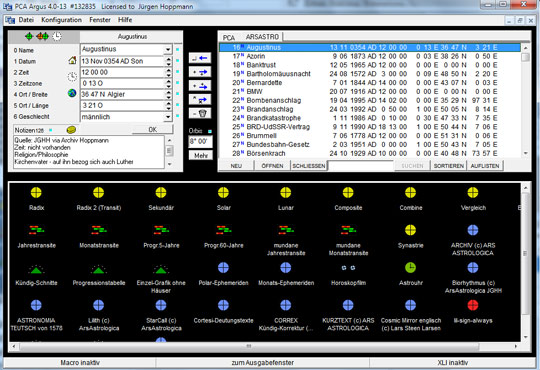
Task: Open Jahrestransite listing
Action: point(36,230)
